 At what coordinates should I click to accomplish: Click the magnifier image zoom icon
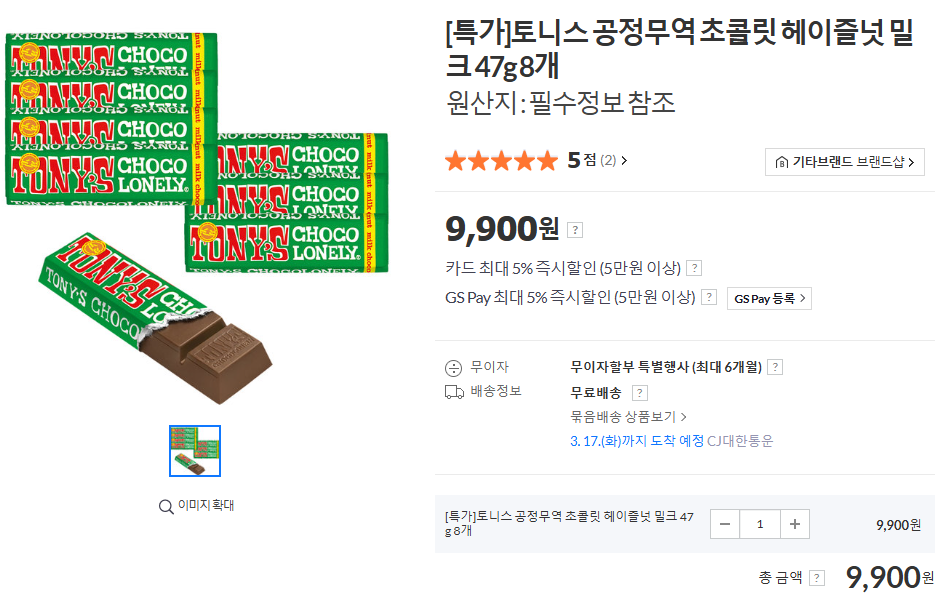[166, 506]
